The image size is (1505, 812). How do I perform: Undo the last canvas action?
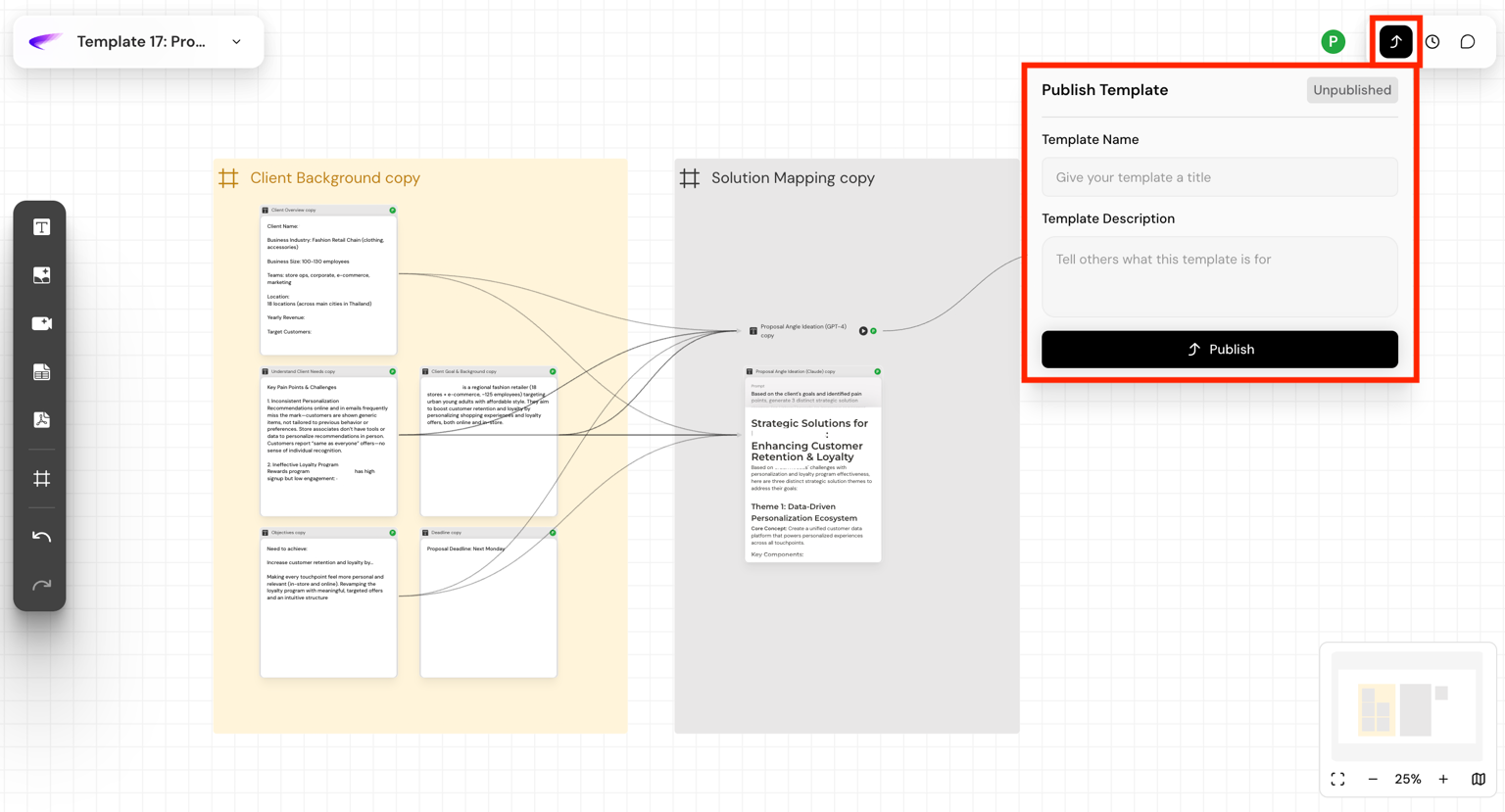(x=41, y=537)
